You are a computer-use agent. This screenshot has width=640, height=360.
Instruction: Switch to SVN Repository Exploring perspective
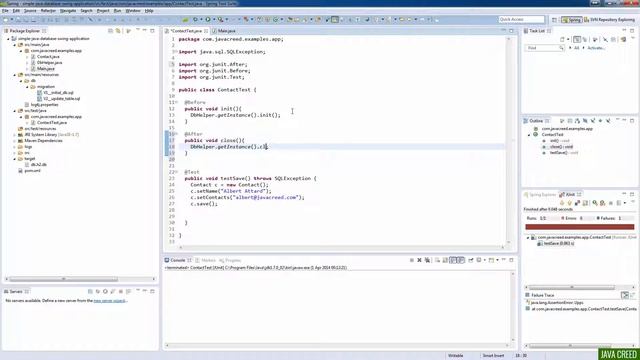[x=609, y=20]
